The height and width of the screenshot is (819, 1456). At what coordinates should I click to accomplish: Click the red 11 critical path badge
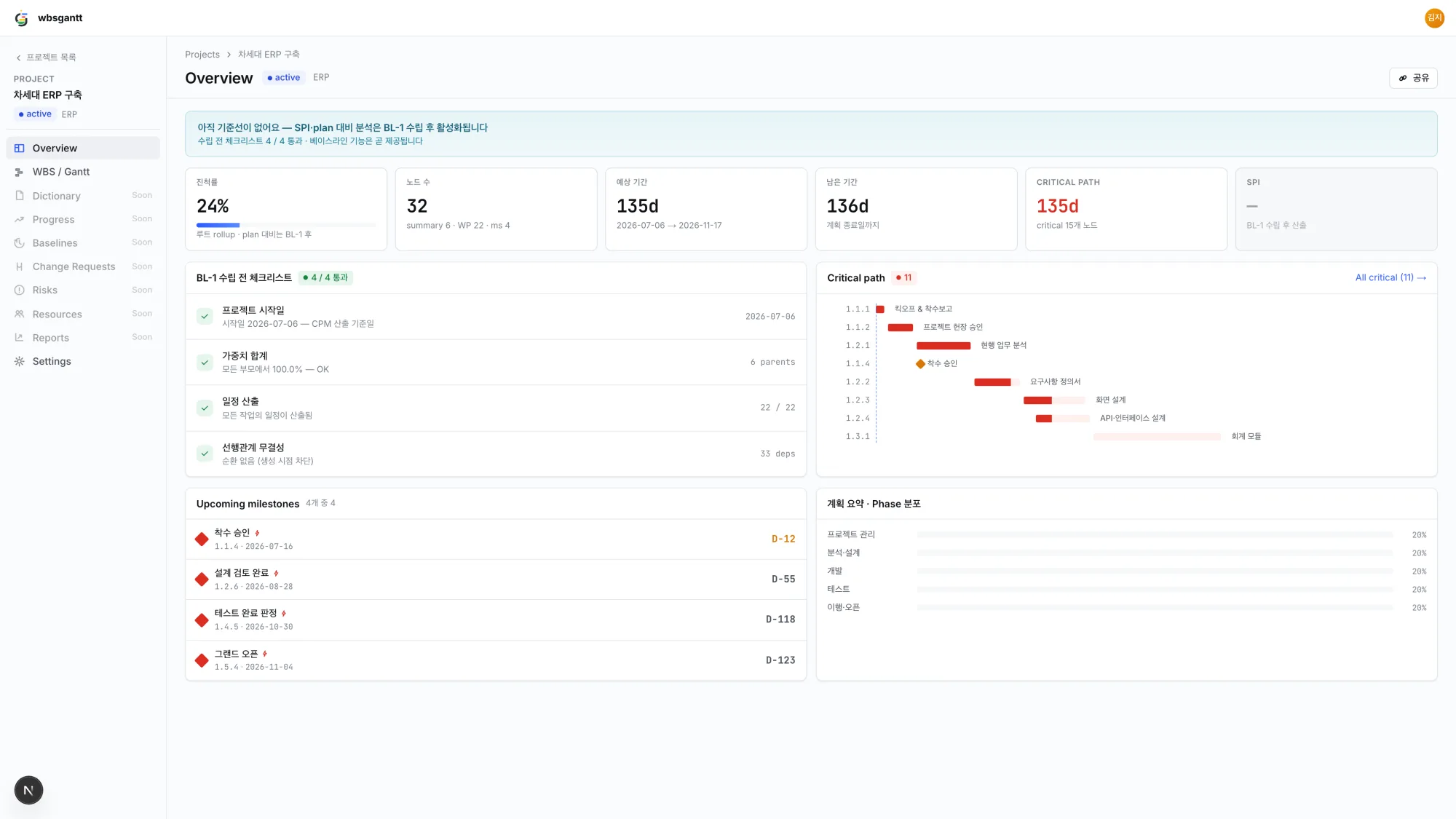coord(903,278)
